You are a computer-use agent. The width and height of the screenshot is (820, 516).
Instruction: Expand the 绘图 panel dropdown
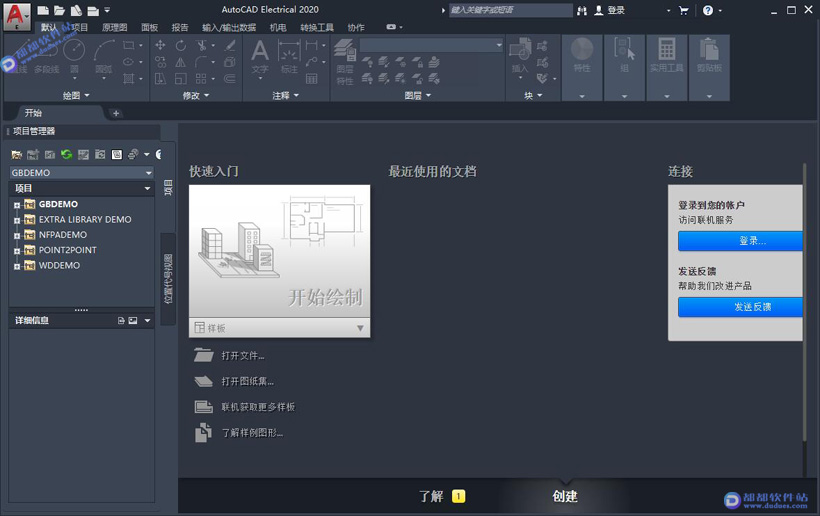point(76,95)
